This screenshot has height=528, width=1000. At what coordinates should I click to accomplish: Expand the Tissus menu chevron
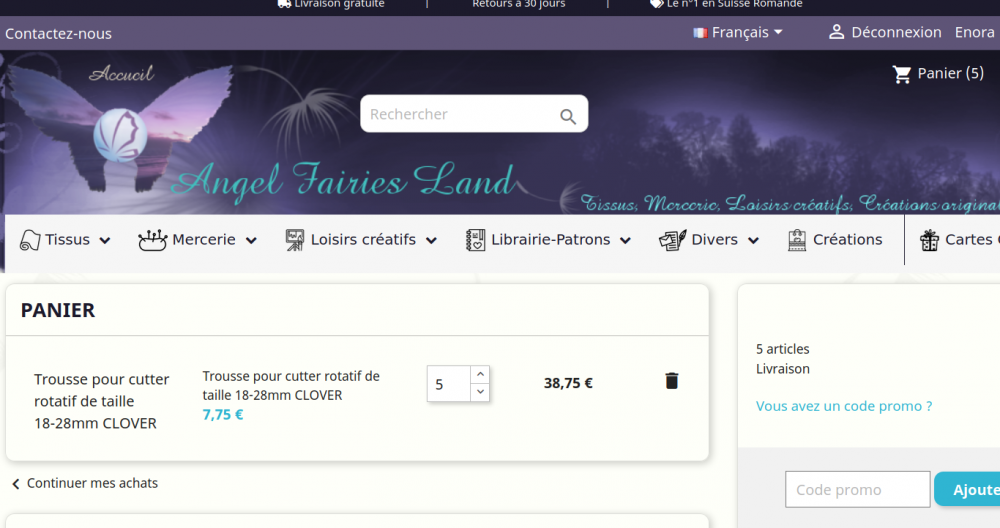click(105, 240)
